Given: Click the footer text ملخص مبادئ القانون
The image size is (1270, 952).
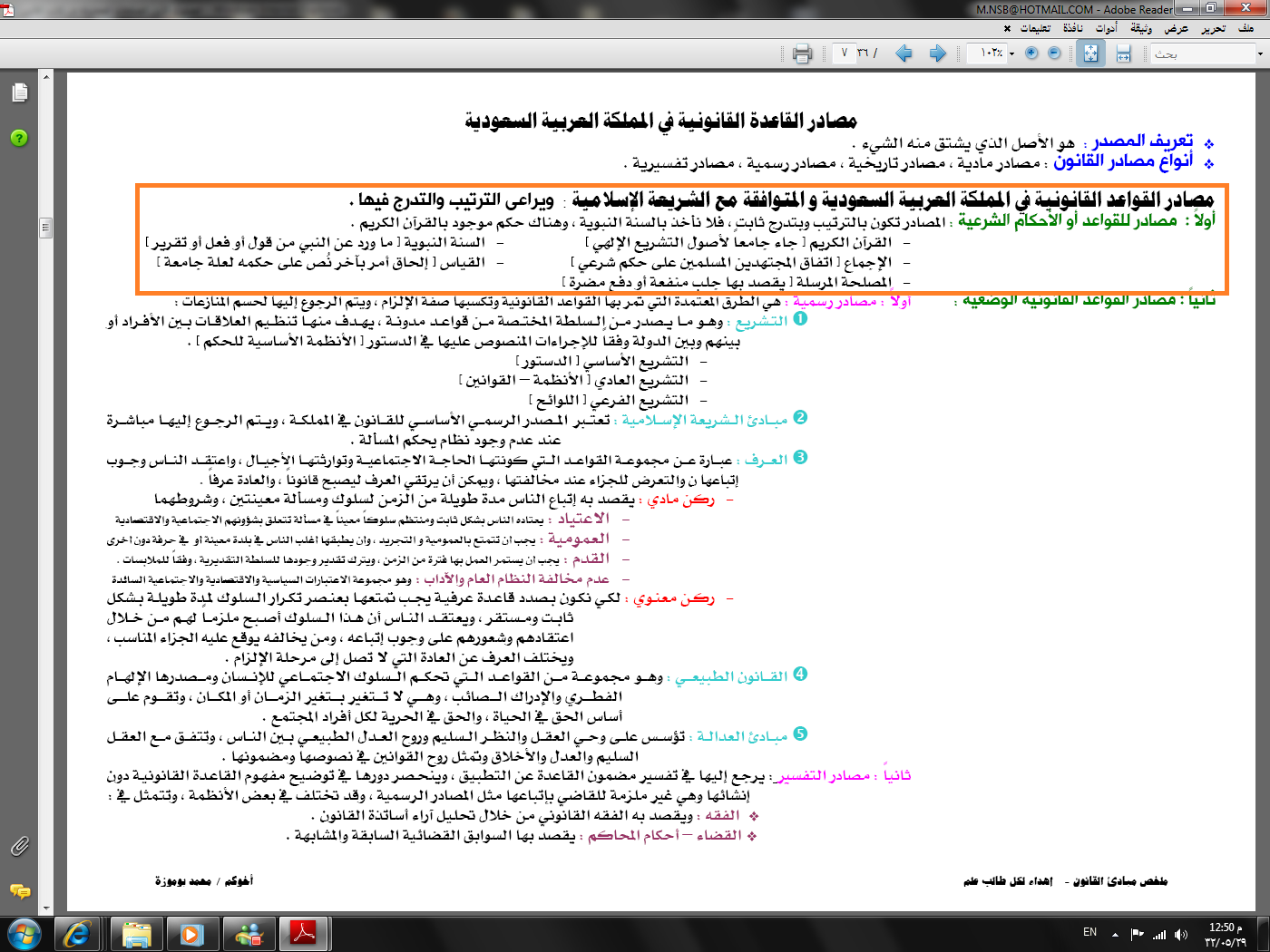Looking at the screenshot, I should coord(1120,880).
